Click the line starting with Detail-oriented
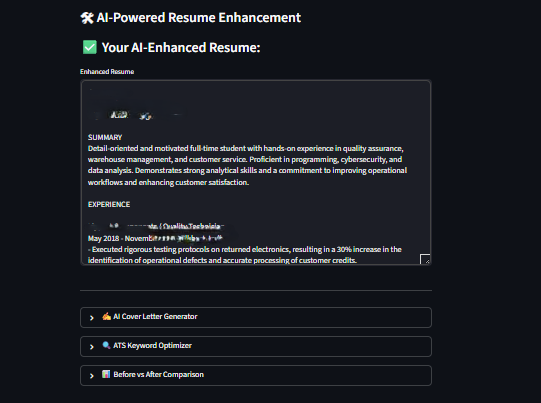 point(246,148)
